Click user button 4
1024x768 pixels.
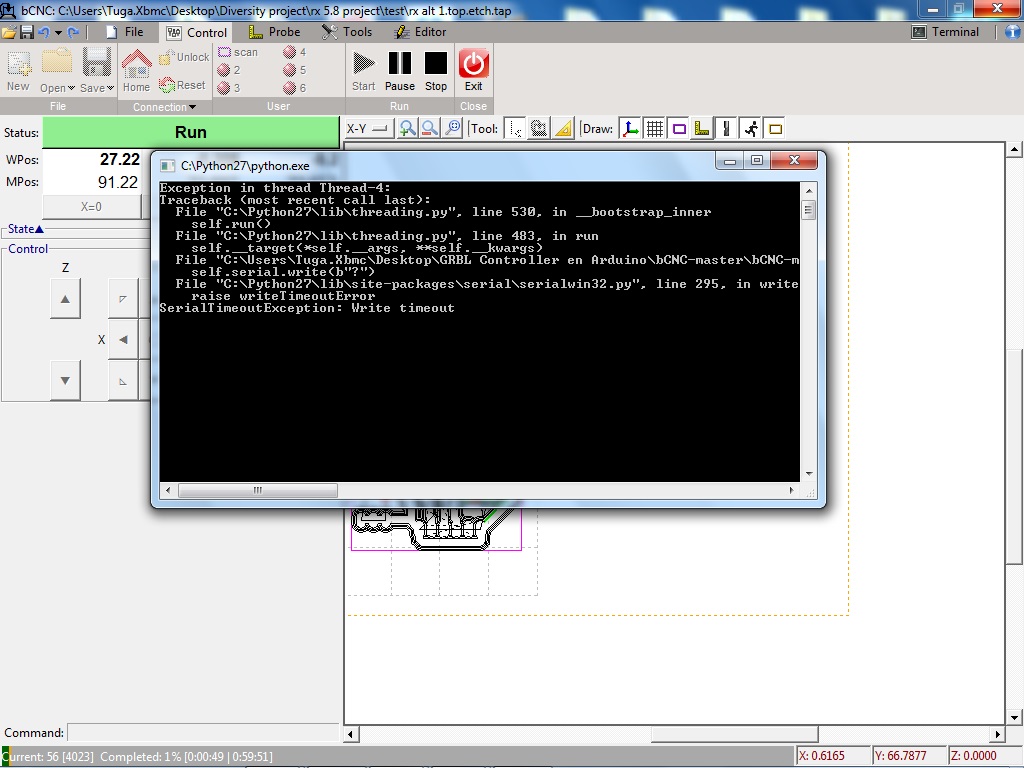click(x=295, y=52)
